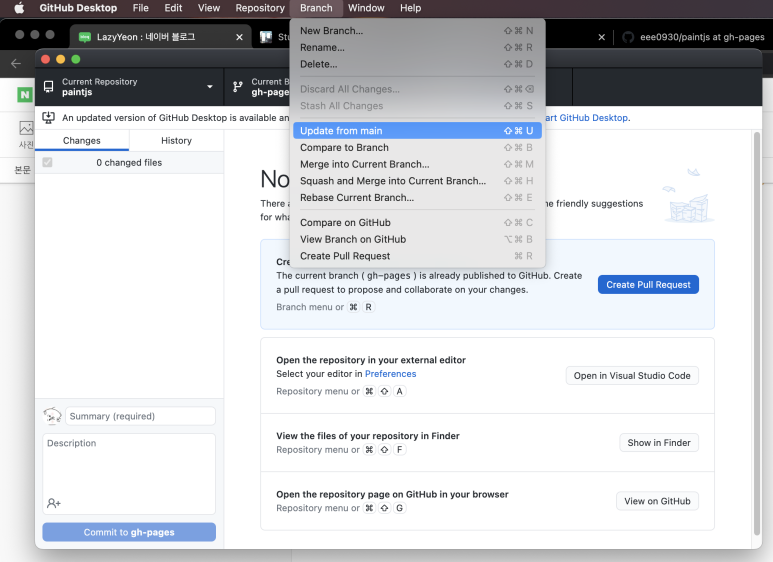
Task: Click the LazyYeon tab blog favicon
Action: [85, 37]
